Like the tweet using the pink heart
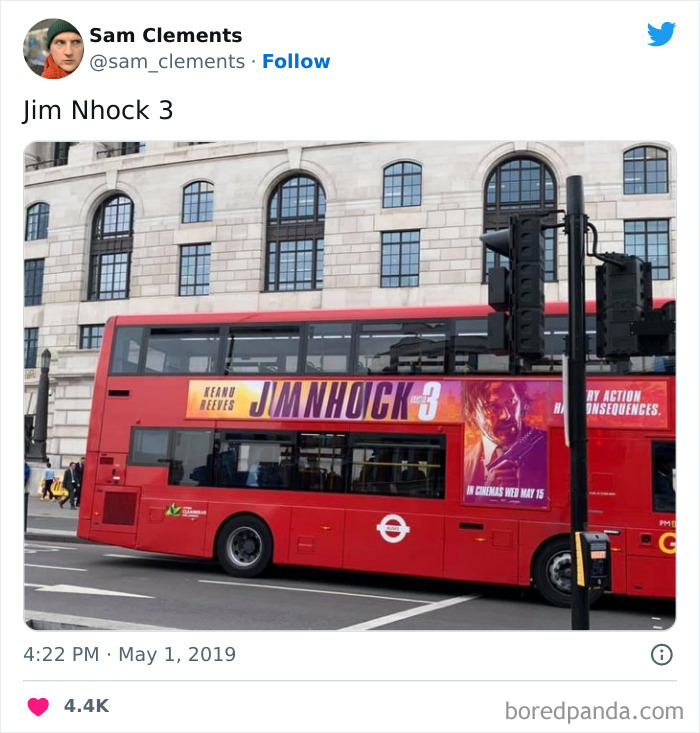 click(38, 706)
